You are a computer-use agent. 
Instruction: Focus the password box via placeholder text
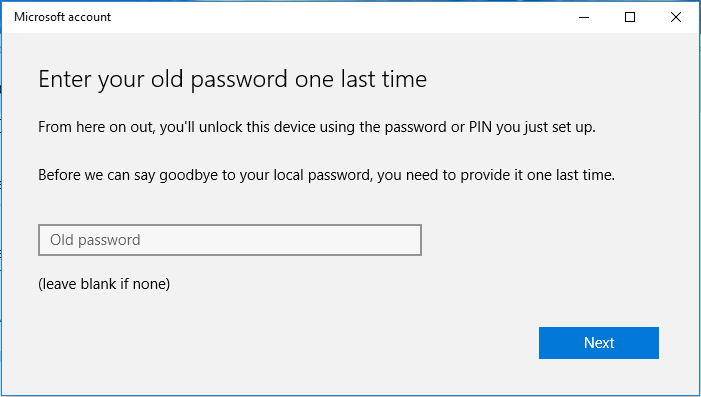pyautogui.click(x=95, y=240)
